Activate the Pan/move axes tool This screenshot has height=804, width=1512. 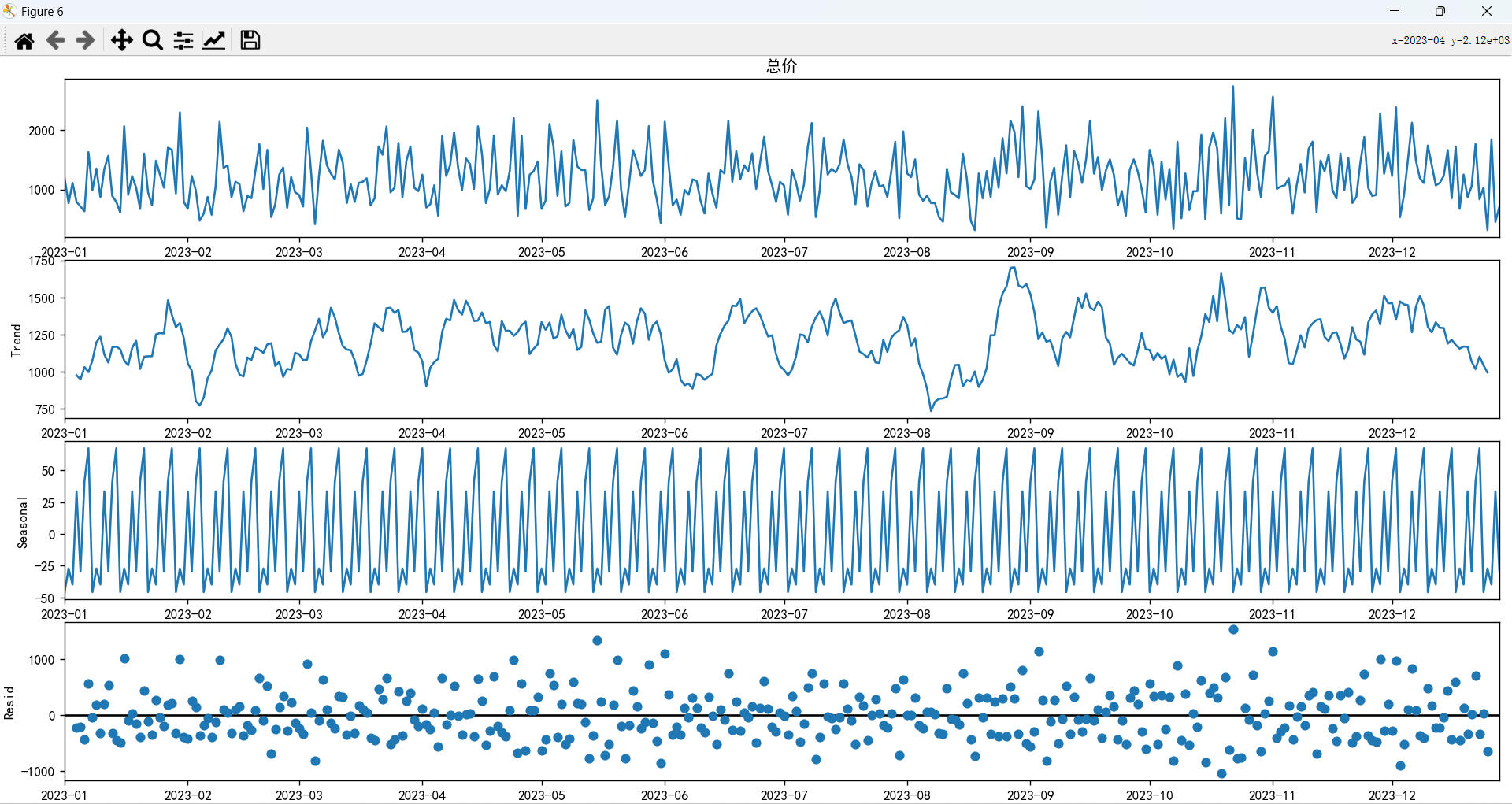[x=121, y=40]
